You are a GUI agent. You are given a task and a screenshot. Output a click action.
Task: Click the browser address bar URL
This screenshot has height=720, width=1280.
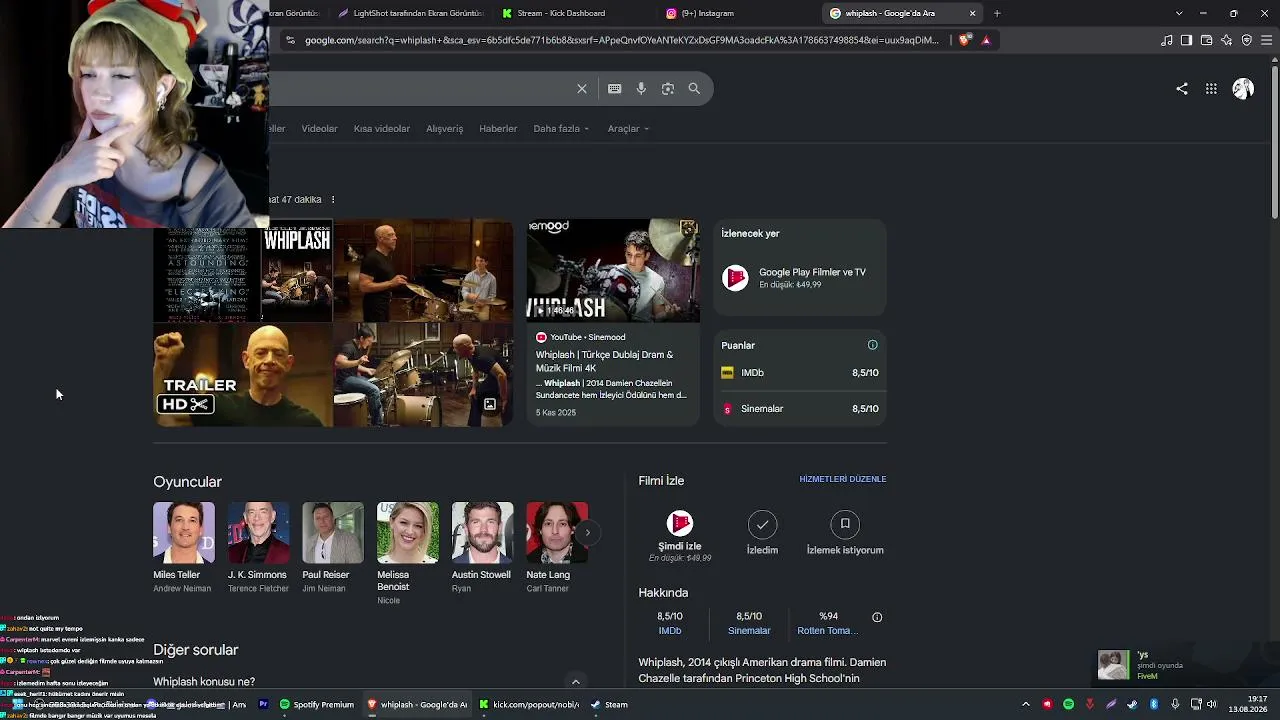tap(622, 40)
